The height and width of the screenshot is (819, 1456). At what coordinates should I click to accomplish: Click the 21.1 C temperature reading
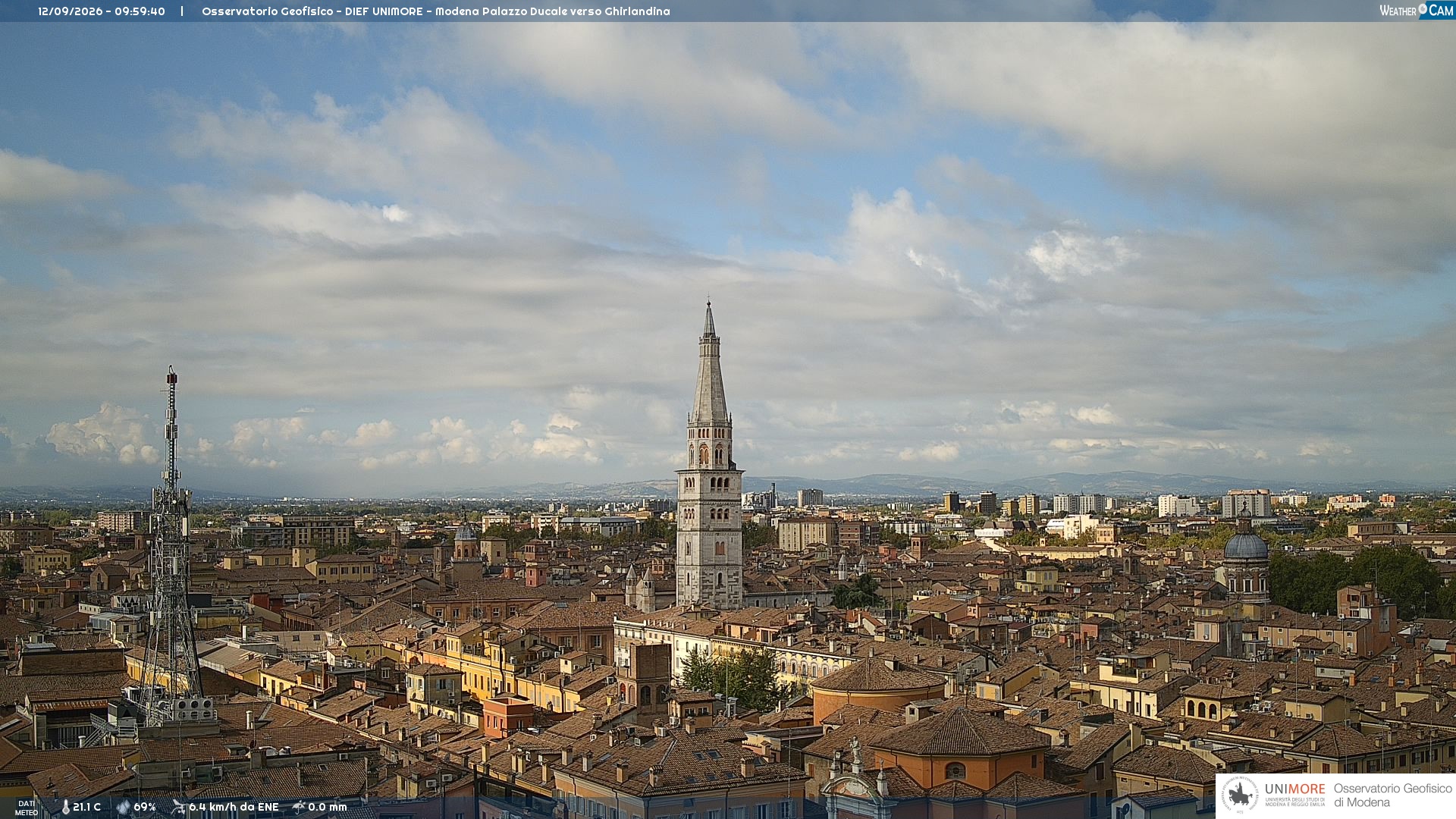pos(87,807)
